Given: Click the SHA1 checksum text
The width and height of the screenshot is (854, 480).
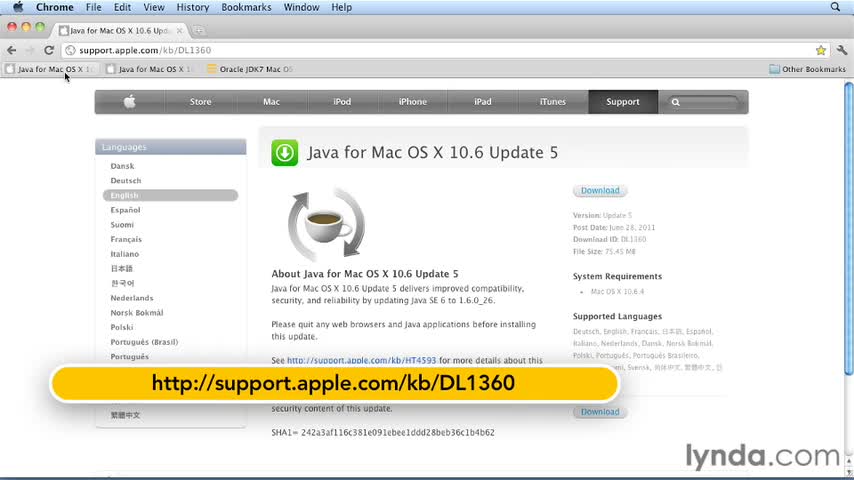Looking at the screenshot, I should [383, 432].
